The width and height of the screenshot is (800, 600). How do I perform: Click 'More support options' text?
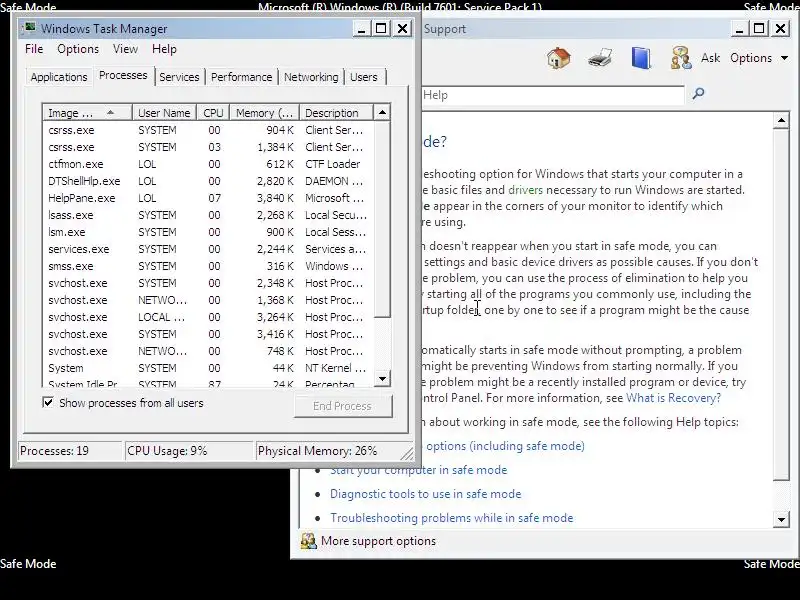(379, 541)
